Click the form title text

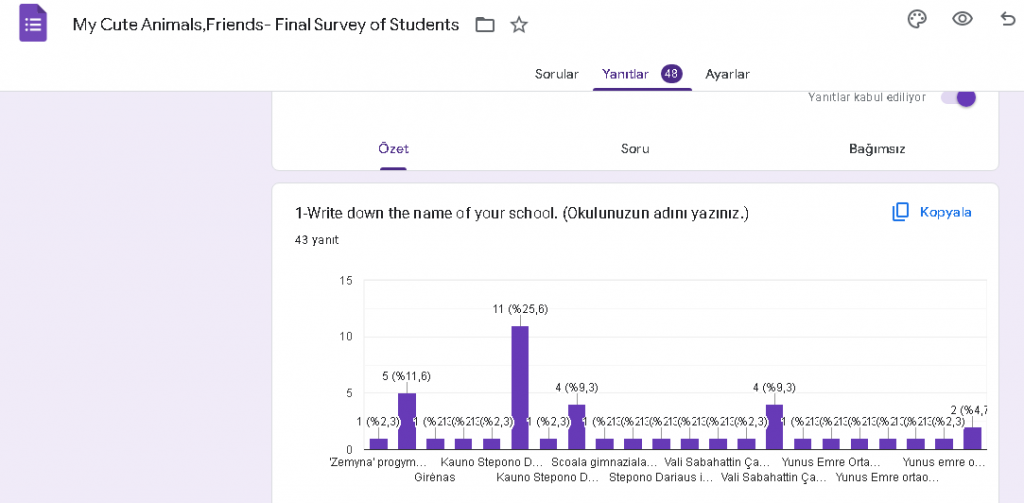tap(265, 25)
